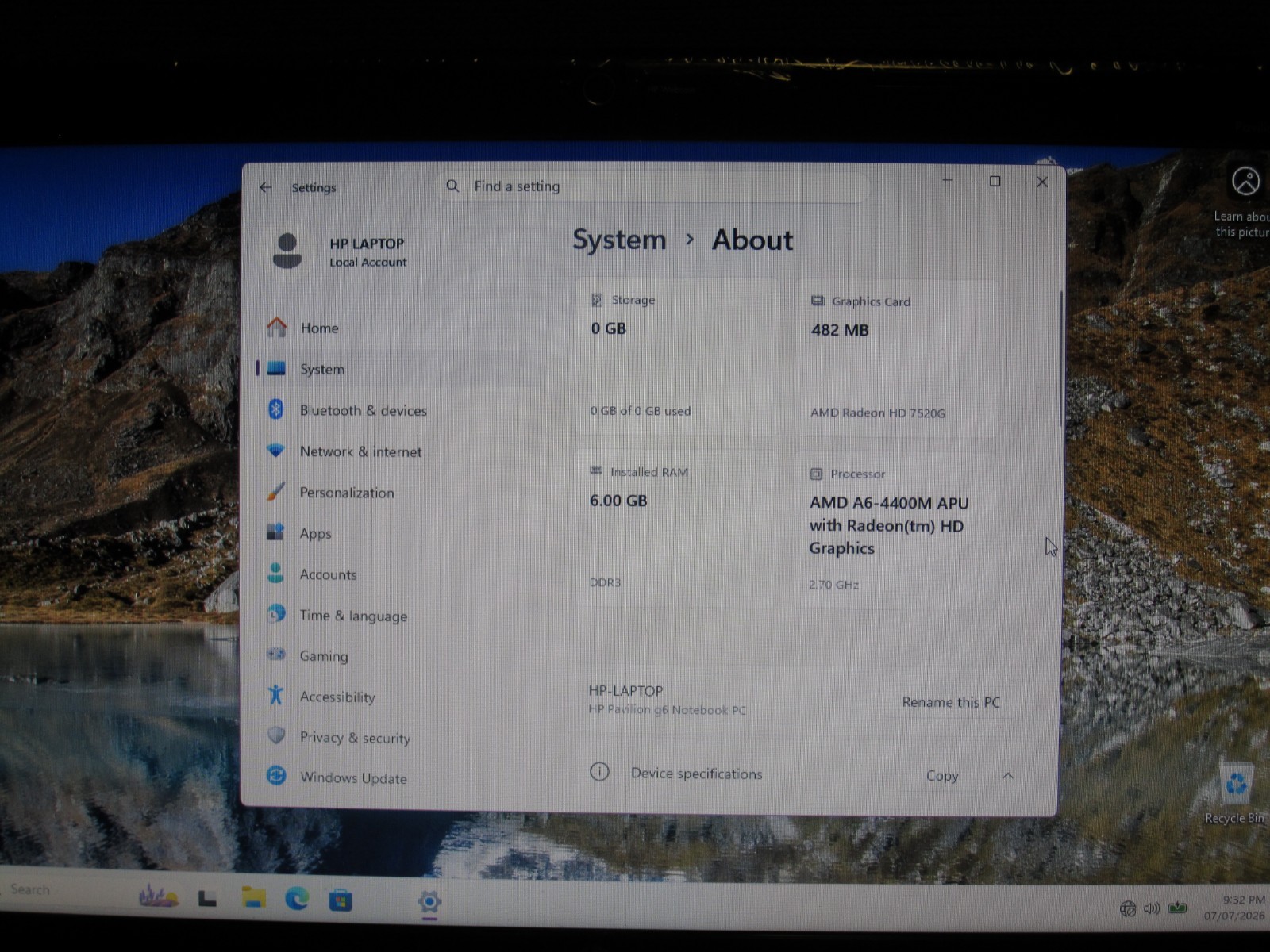Image resolution: width=1270 pixels, height=952 pixels.
Task: Click the Device specifications info icon
Action: pos(599,771)
